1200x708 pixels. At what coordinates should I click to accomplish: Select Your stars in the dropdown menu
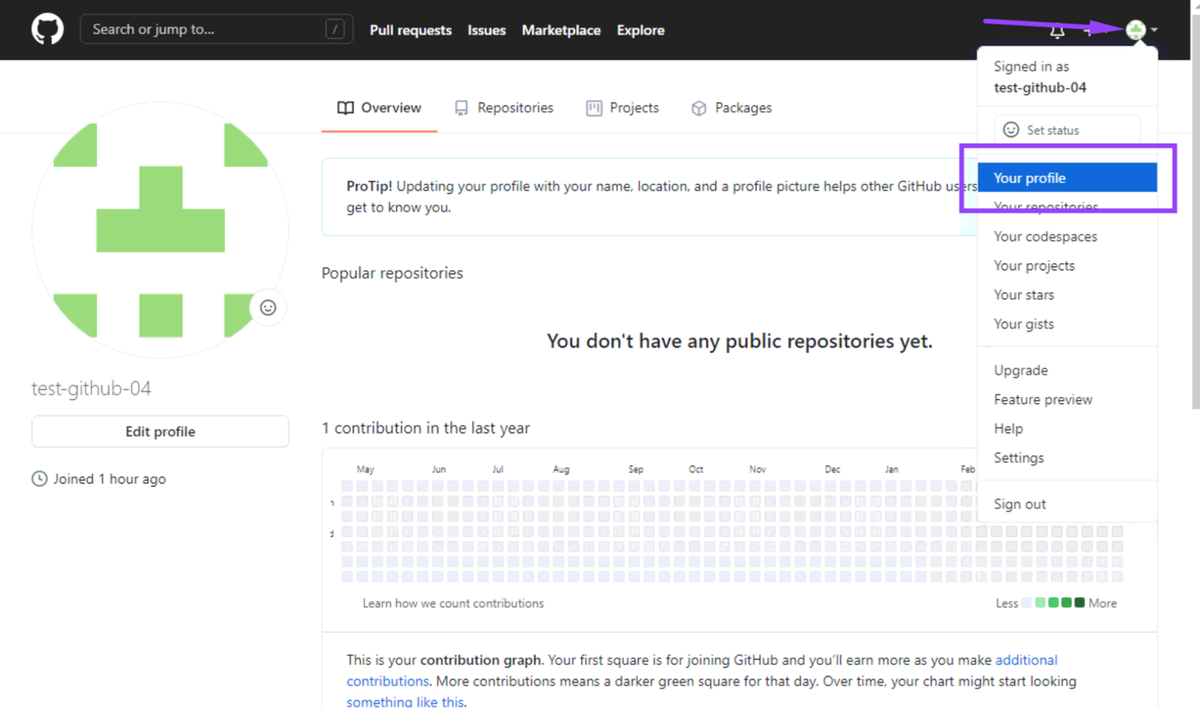[1067, 295]
